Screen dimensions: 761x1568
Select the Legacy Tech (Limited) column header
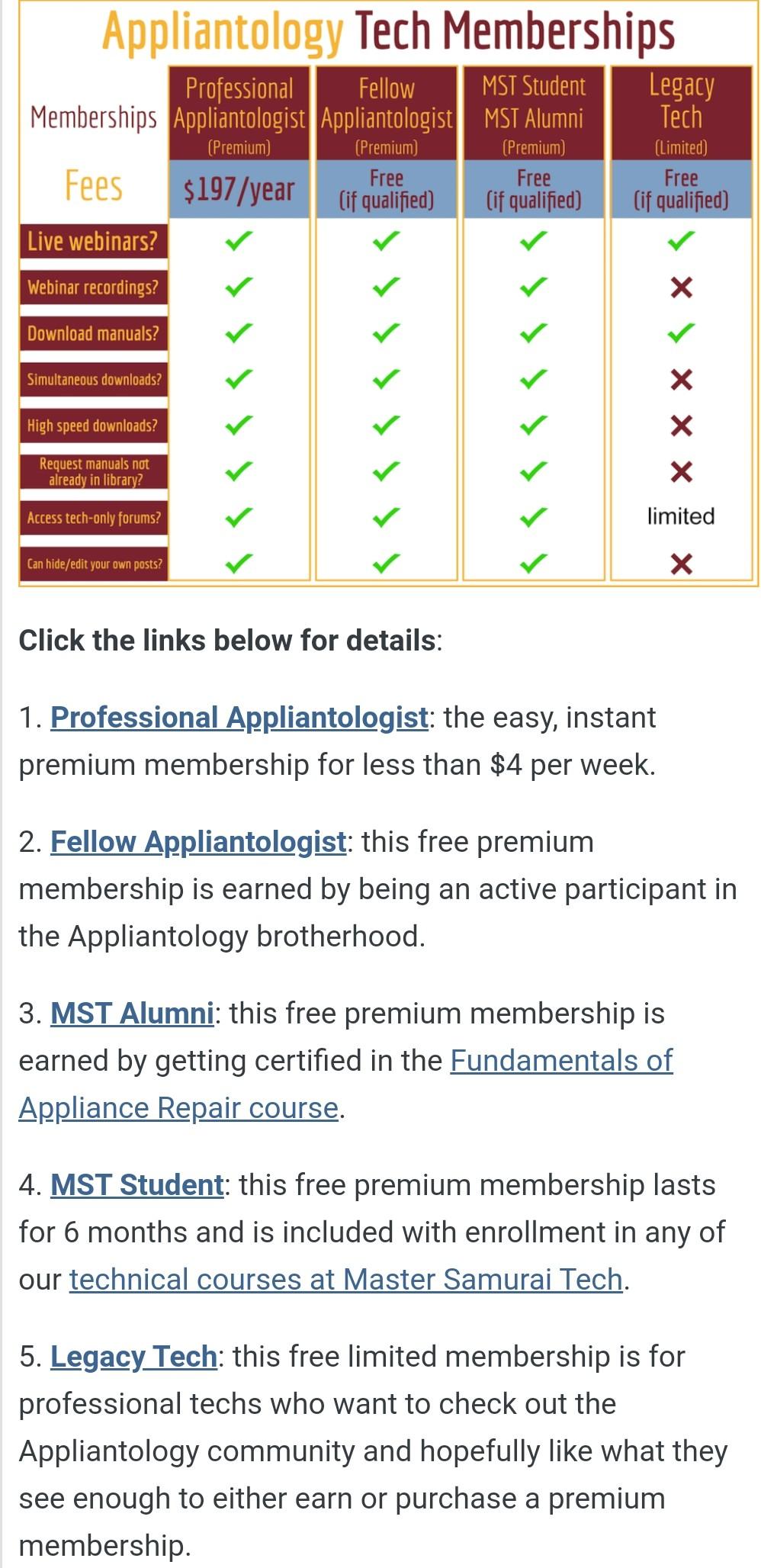click(x=681, y=114)
